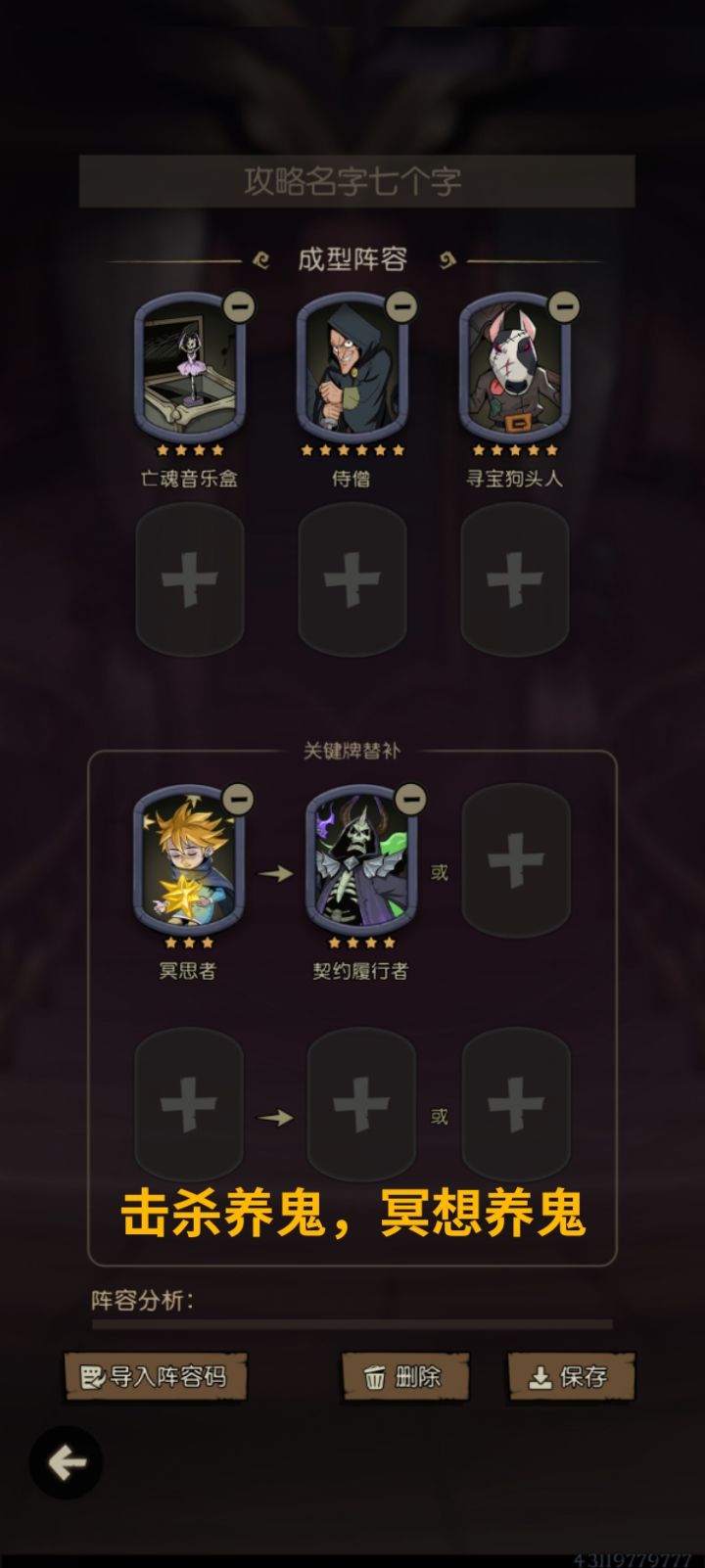
Task: Remove the 冥思者 card with minus icon
Action: click(238, 799)
